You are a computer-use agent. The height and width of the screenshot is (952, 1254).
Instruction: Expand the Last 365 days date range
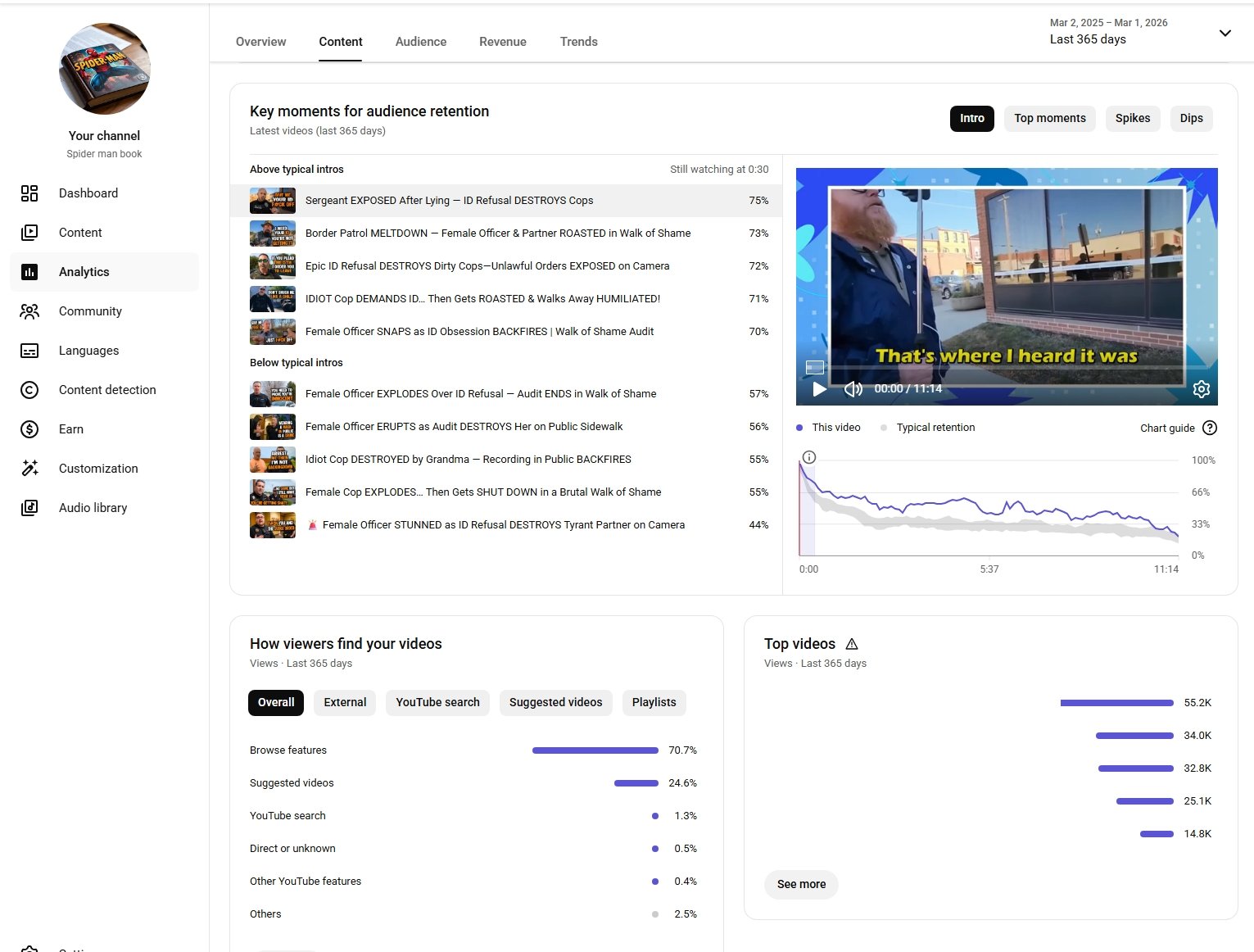tap(1225, 34)
